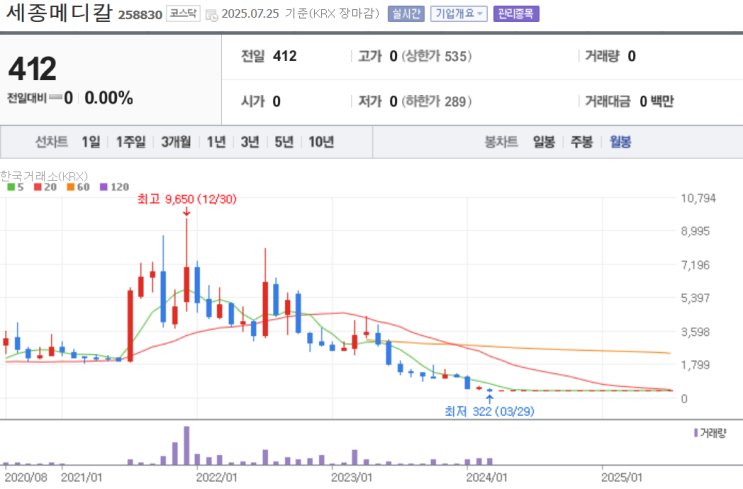This screenshot has width=743, height=489.
Task: Switch to 주봉 weekly candle chart
Action: point(581,142)
